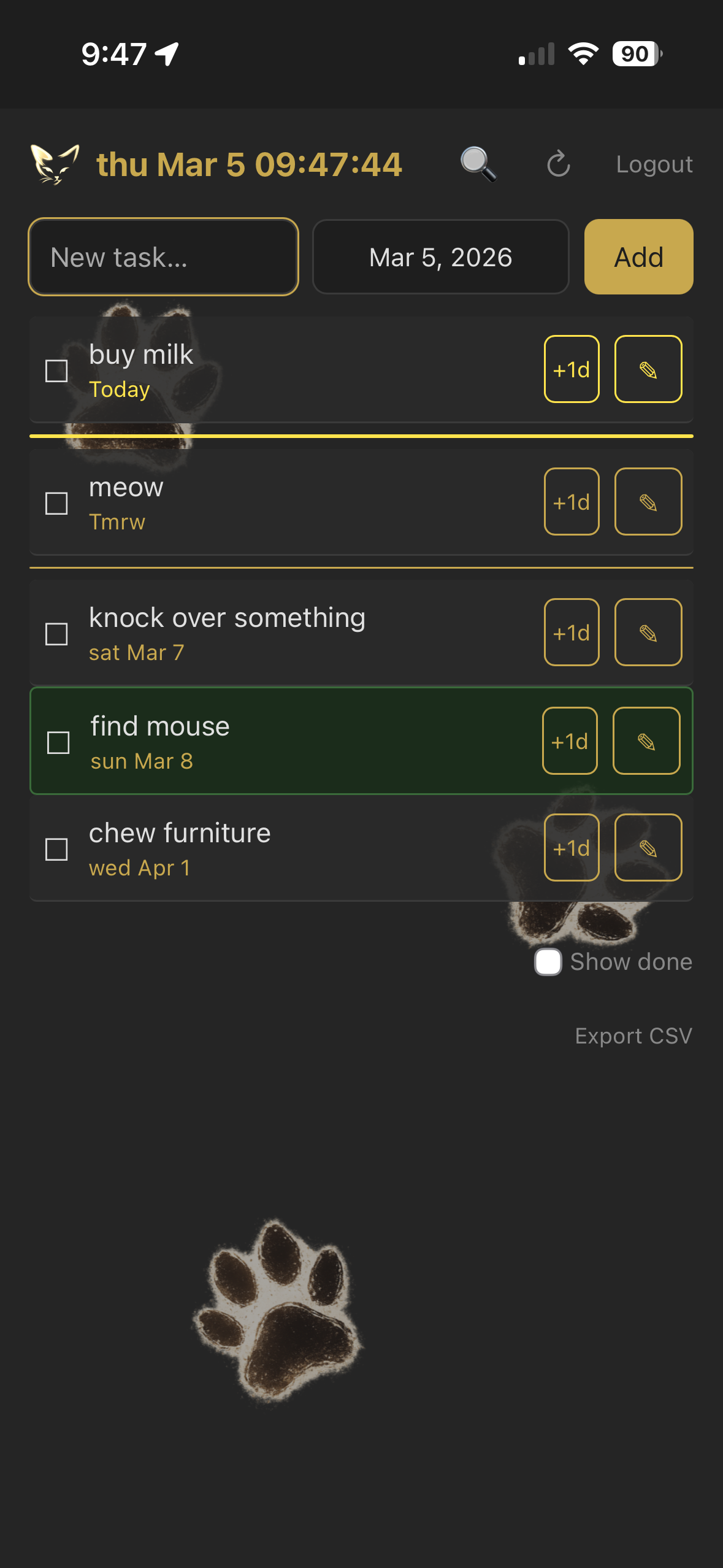Image resolution: width=723 pixels, height=1568 pixels.
Task: Click the pencil icon on "find mouse"
Action: coord(646,740)
